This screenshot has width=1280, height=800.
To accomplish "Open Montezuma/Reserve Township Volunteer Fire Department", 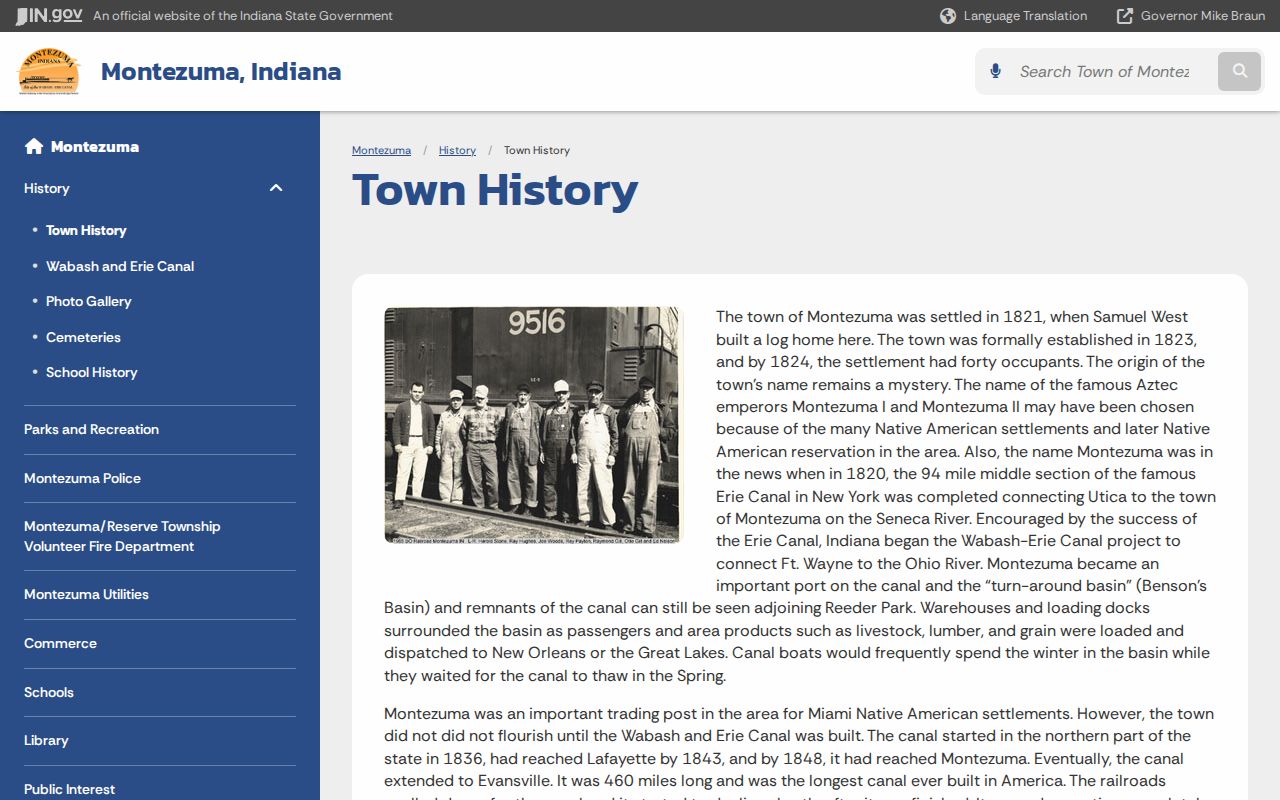I will pyautogui.click(x=122, y=536).
